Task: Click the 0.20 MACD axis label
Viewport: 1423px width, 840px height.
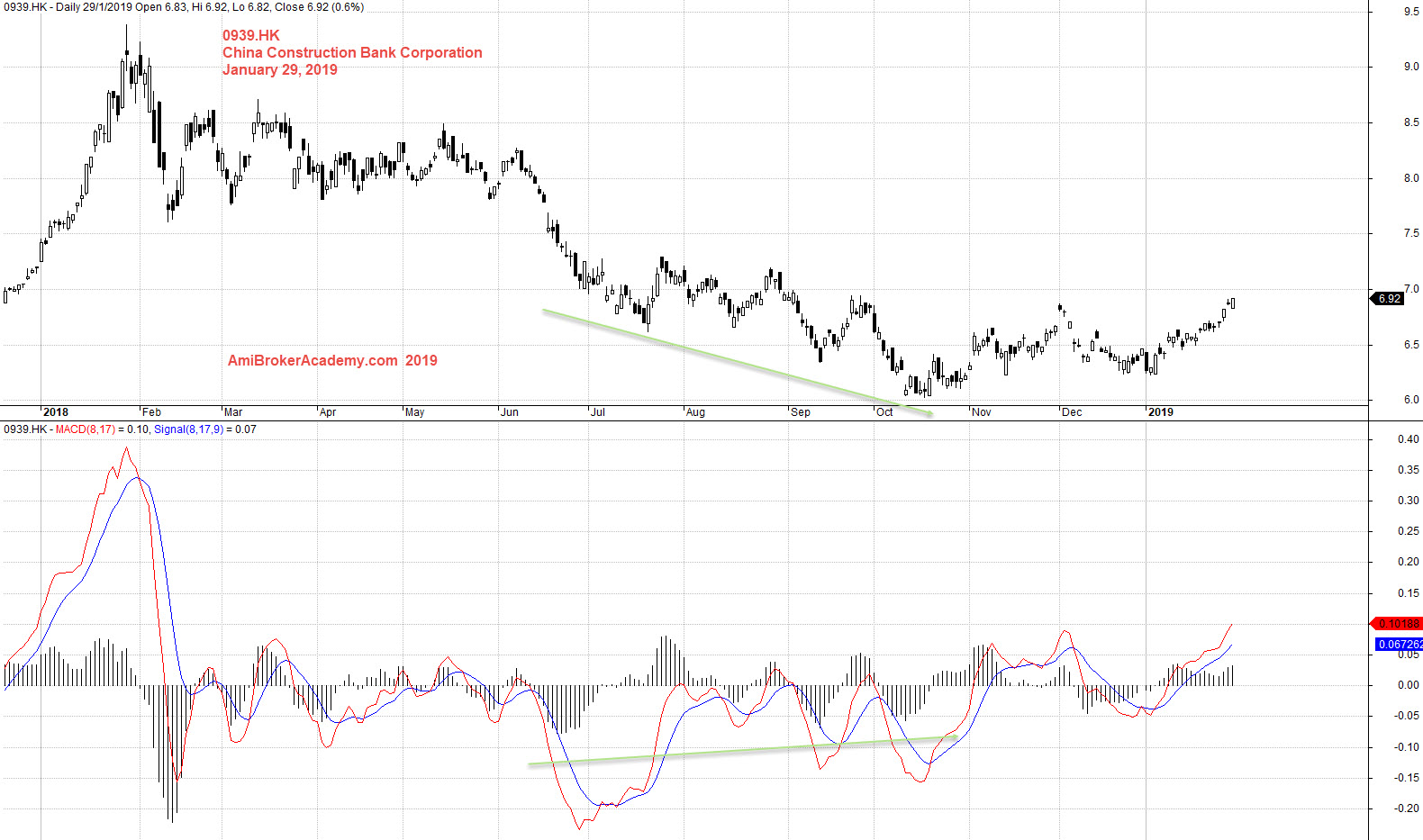Action: 1409,562
